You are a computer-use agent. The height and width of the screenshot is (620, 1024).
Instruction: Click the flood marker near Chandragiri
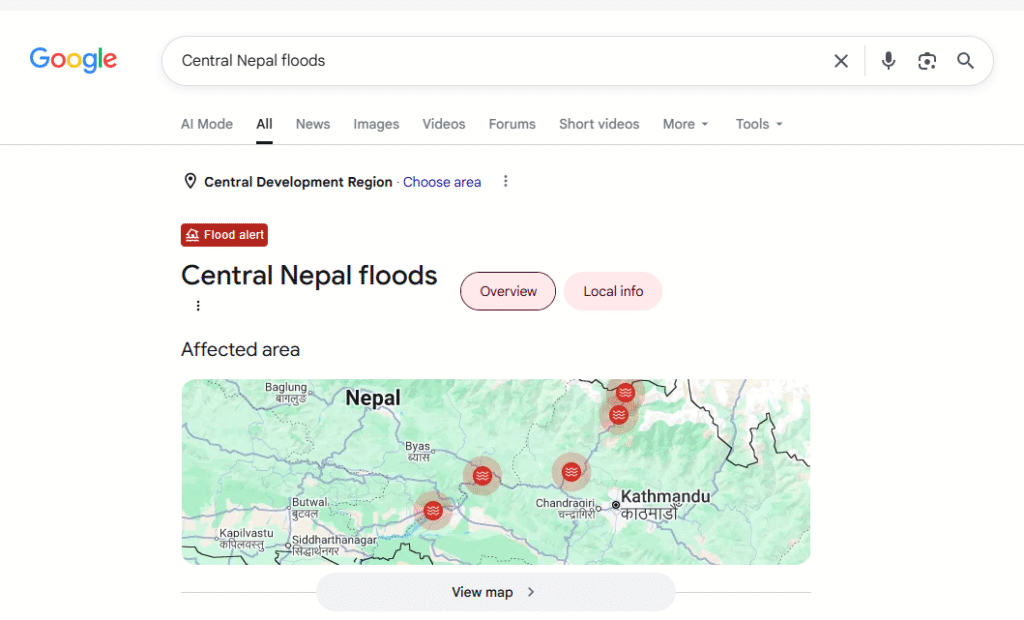pos(571,472)
